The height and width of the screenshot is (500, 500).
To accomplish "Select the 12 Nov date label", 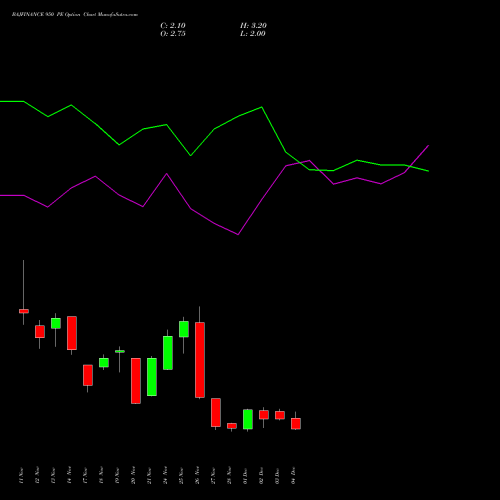I will click(x=37, y=476).
